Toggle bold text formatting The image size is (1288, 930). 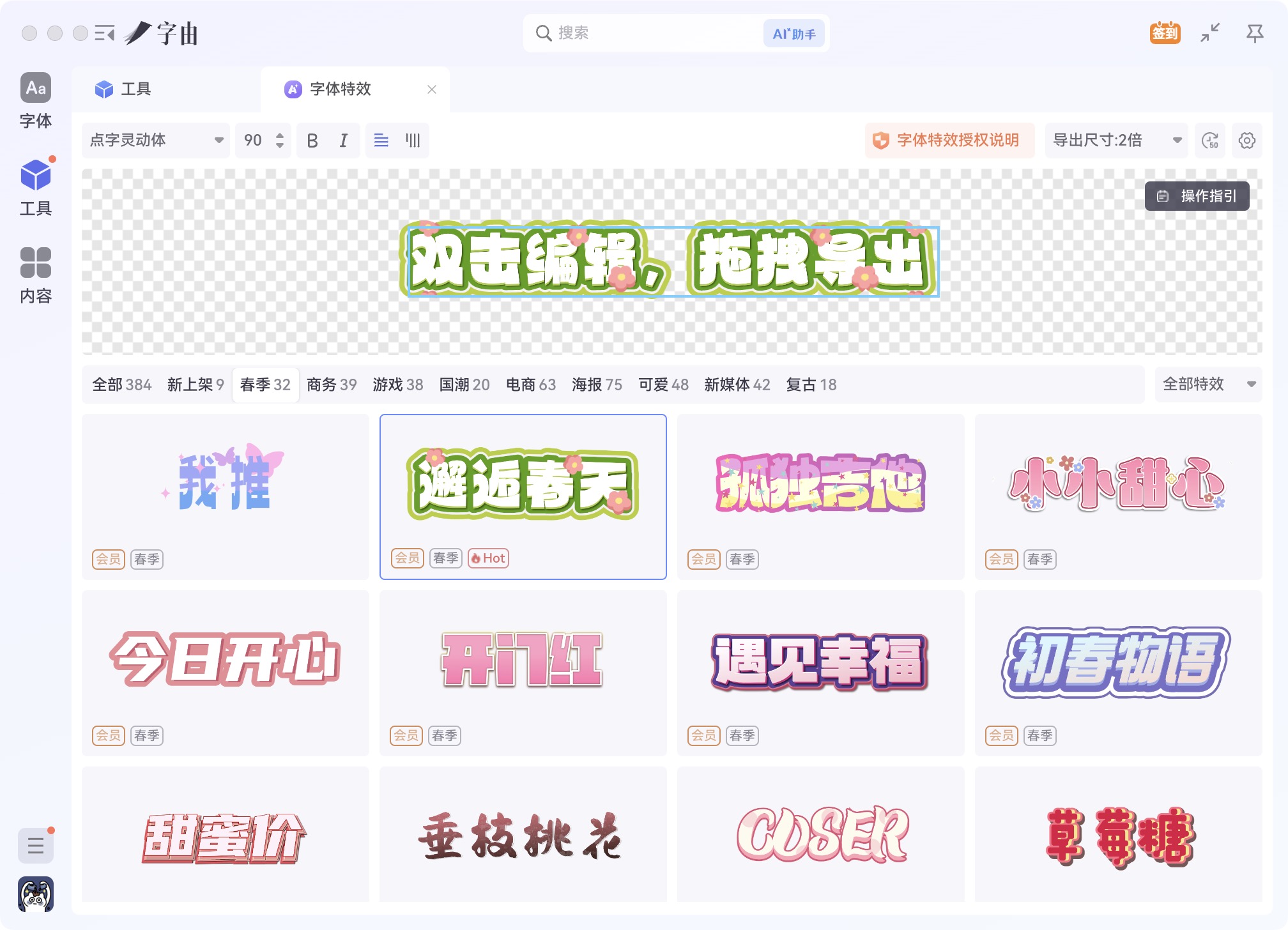click(312, 141)
